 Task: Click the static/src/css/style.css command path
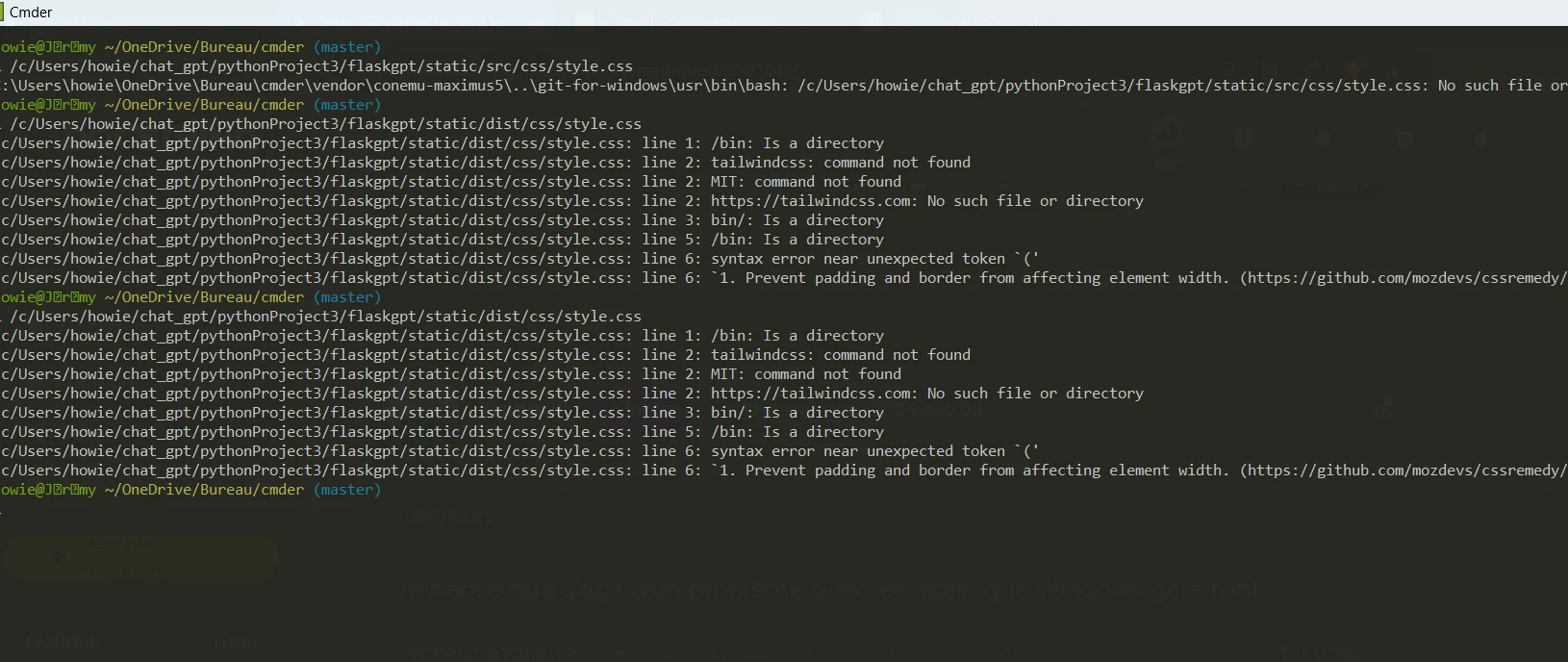click(x=321, y=66)
